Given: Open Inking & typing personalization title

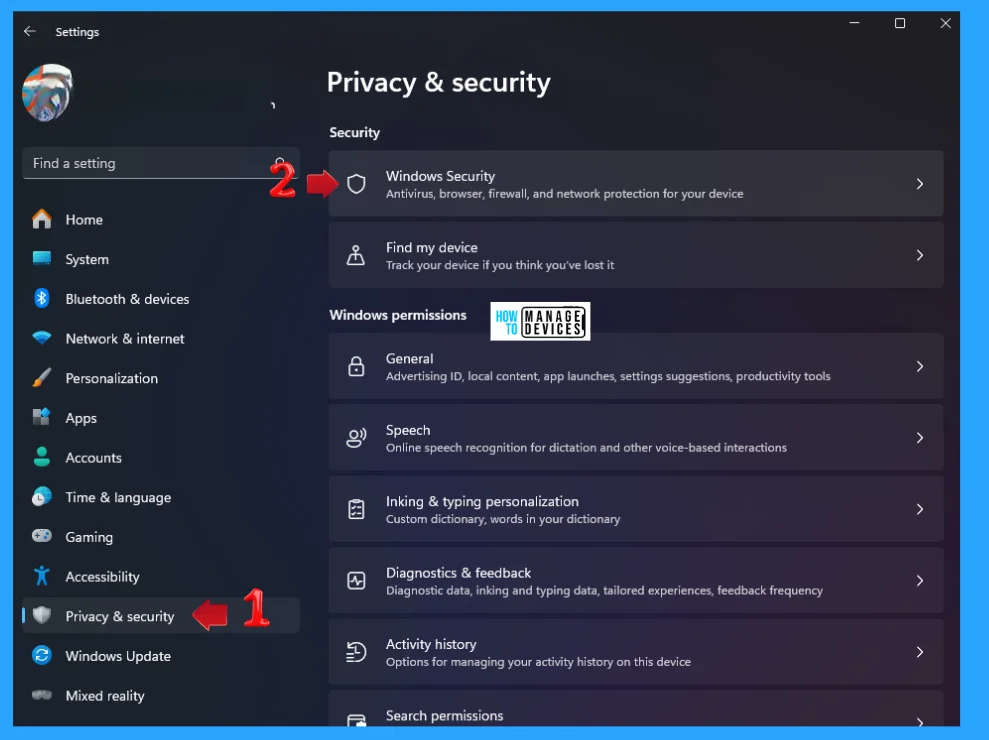Looking at the screenshot, I should coord(482,502).
